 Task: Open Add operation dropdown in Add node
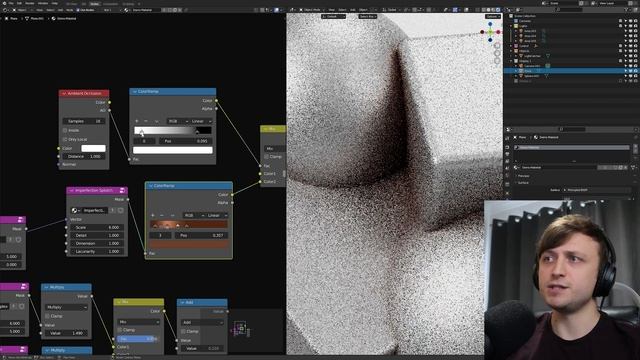[x=202, y=322]
